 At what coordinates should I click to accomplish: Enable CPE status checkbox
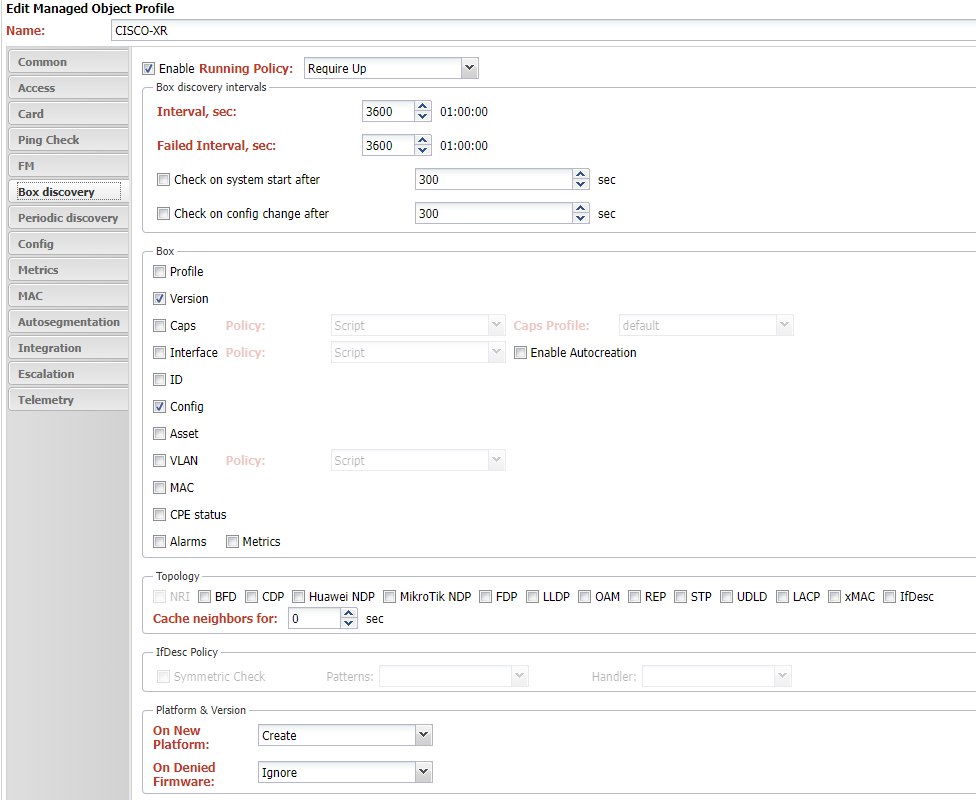point(159,514)
